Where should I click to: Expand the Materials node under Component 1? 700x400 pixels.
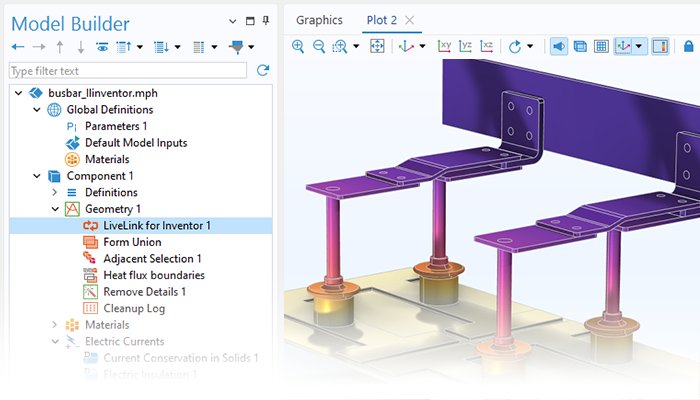pos(55,325)
